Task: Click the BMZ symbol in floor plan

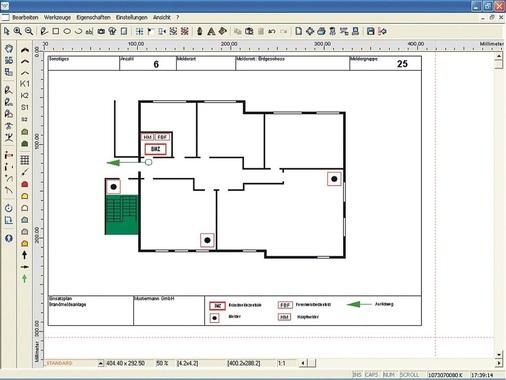Action: click(x=155, y=149)
